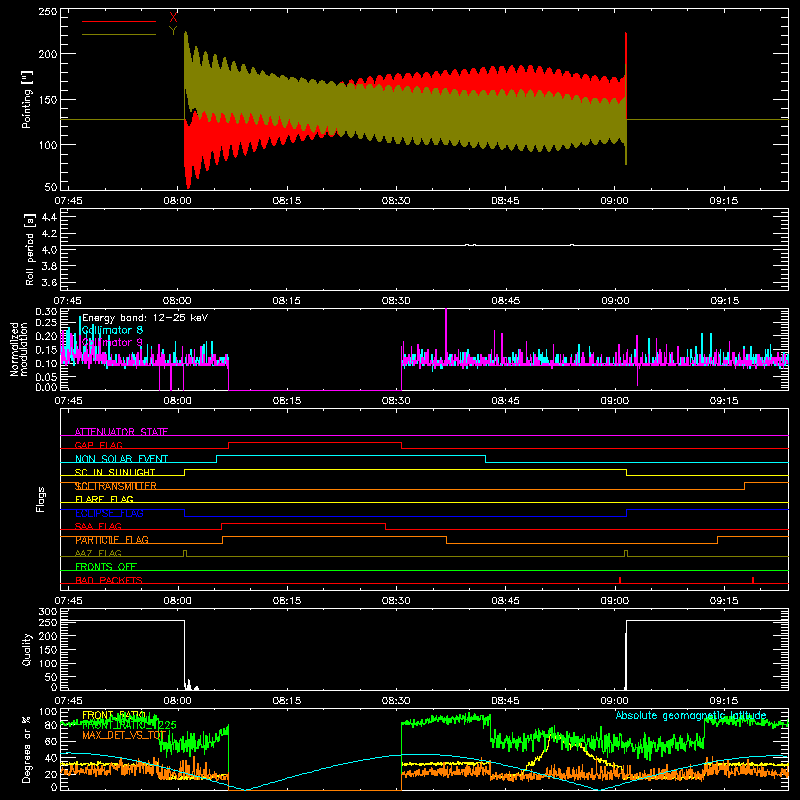Click the BAD_PACKETS flag label
The image size is (800, 800).
(x=109, y=580)
